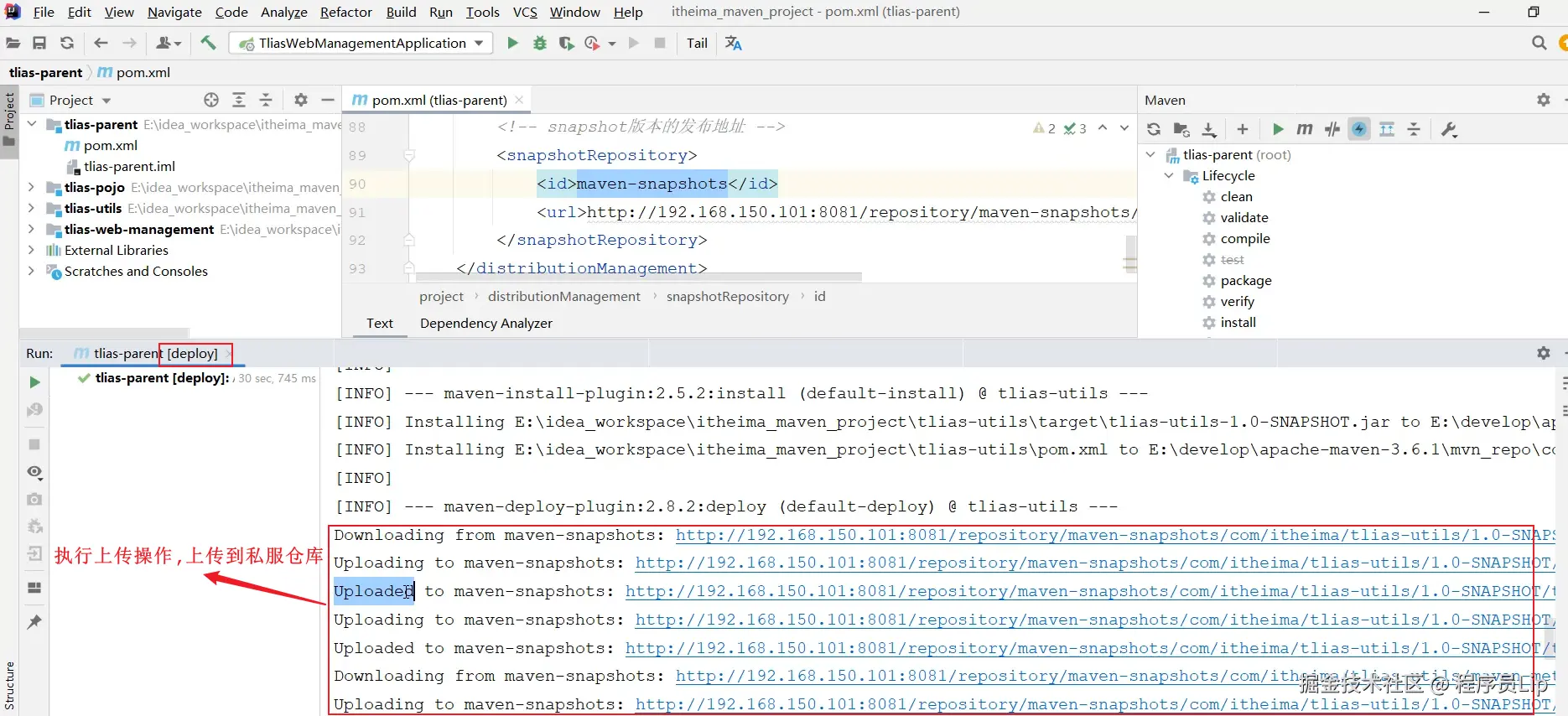
Task: Click the Save All disk icon
Action: click(39, 43)
